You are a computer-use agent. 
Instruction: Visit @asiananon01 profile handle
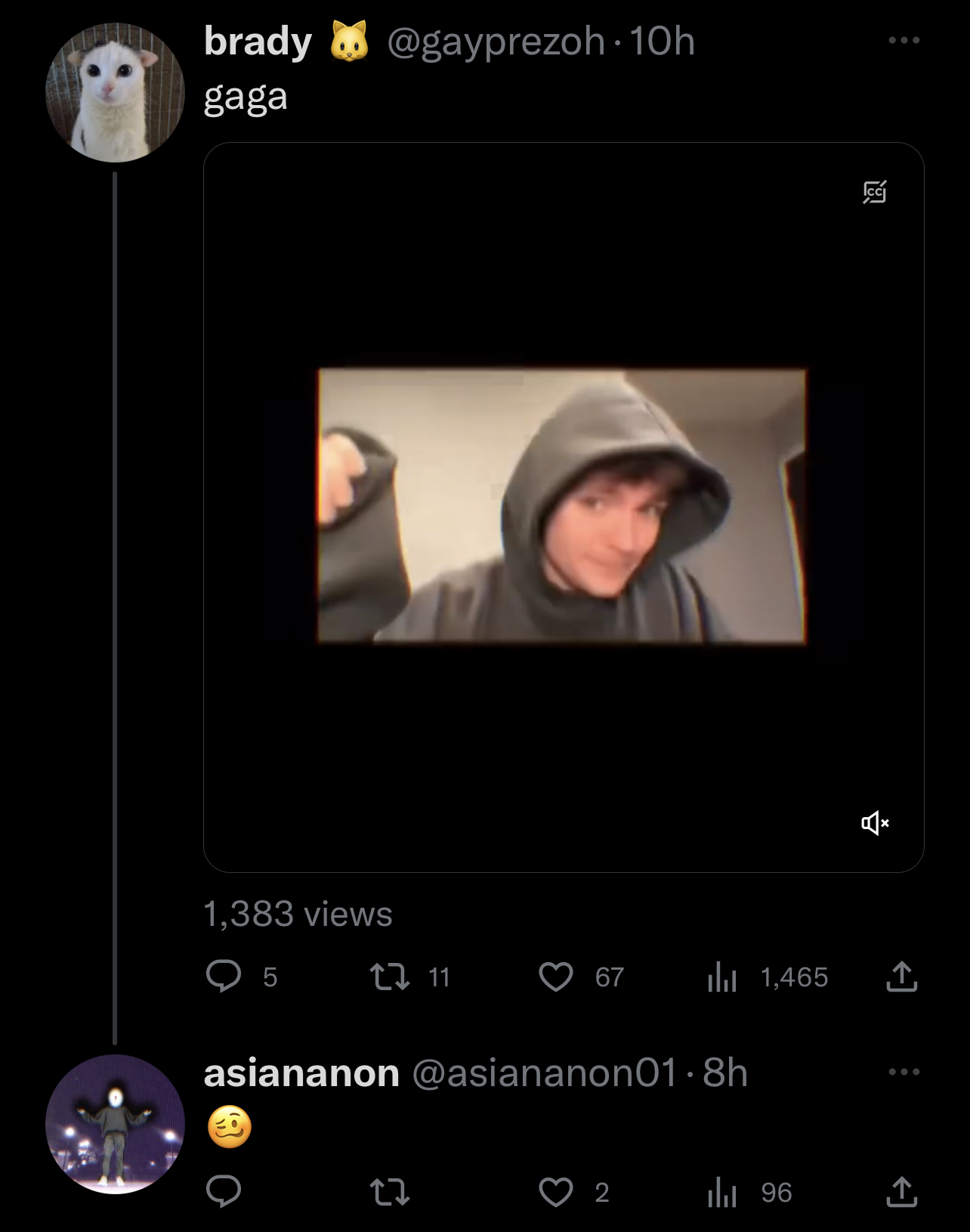(x=545, y=1073)
